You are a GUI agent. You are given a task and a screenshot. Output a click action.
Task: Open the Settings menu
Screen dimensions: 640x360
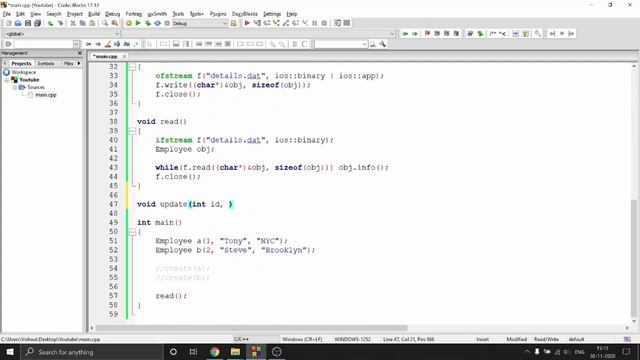click(x=272, y=14)
